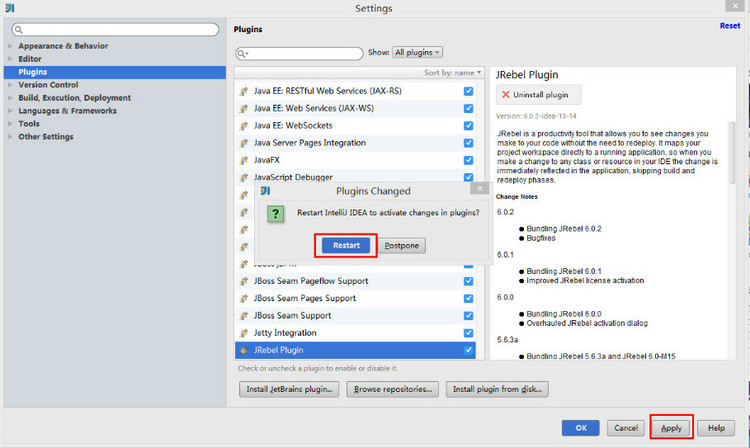The height and width of the screenshot is (448, 750).
Task: Click the Cancel button
Action: 626,428
